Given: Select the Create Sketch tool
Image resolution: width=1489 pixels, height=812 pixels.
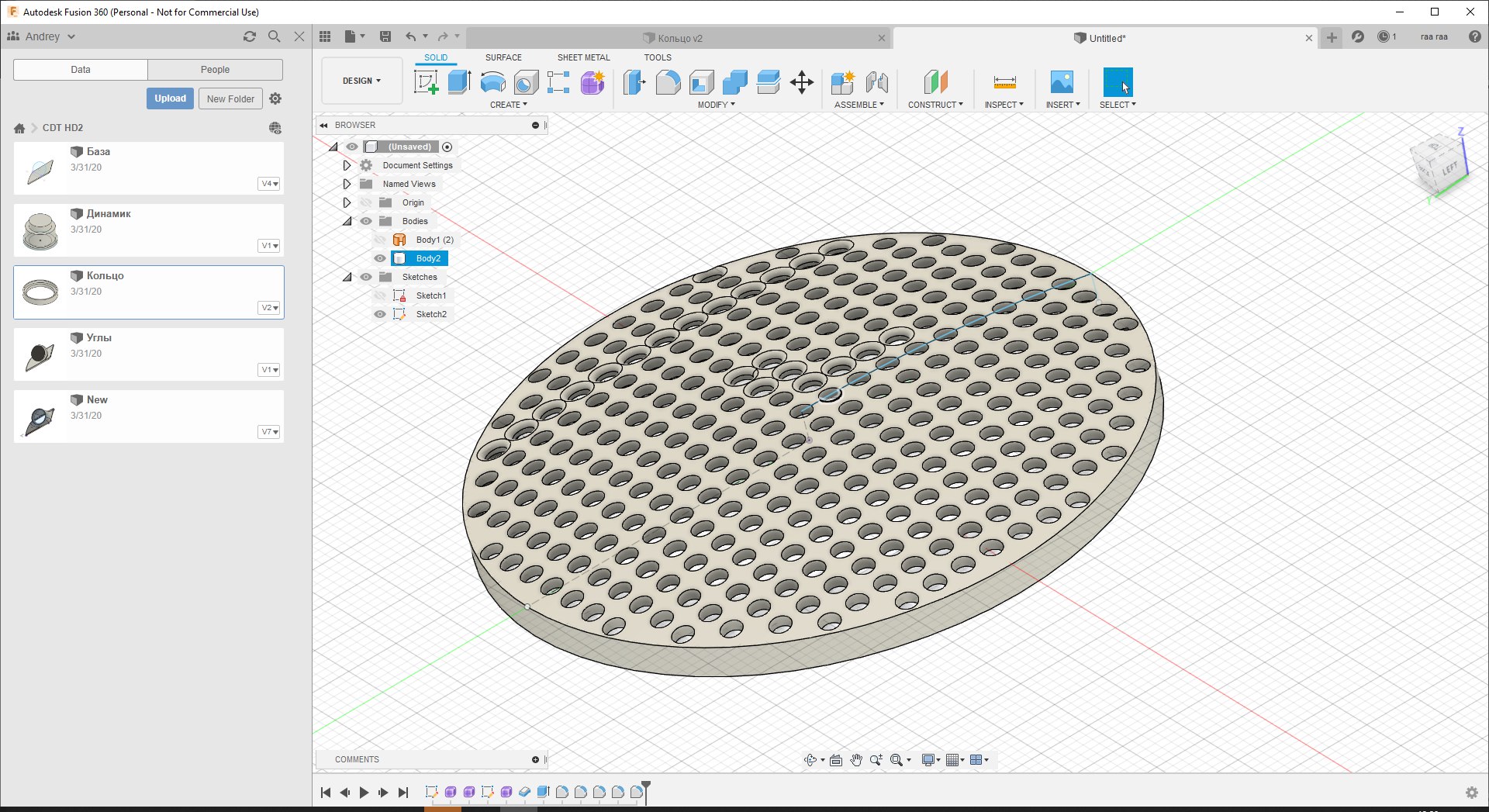Looking at the screenshot, I should coord(426,82).
